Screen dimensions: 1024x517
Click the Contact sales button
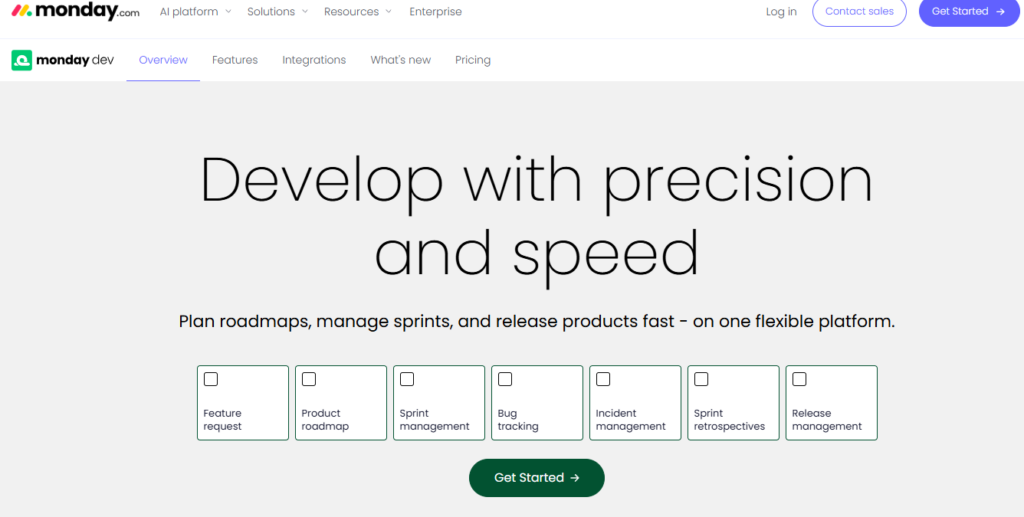859,12
